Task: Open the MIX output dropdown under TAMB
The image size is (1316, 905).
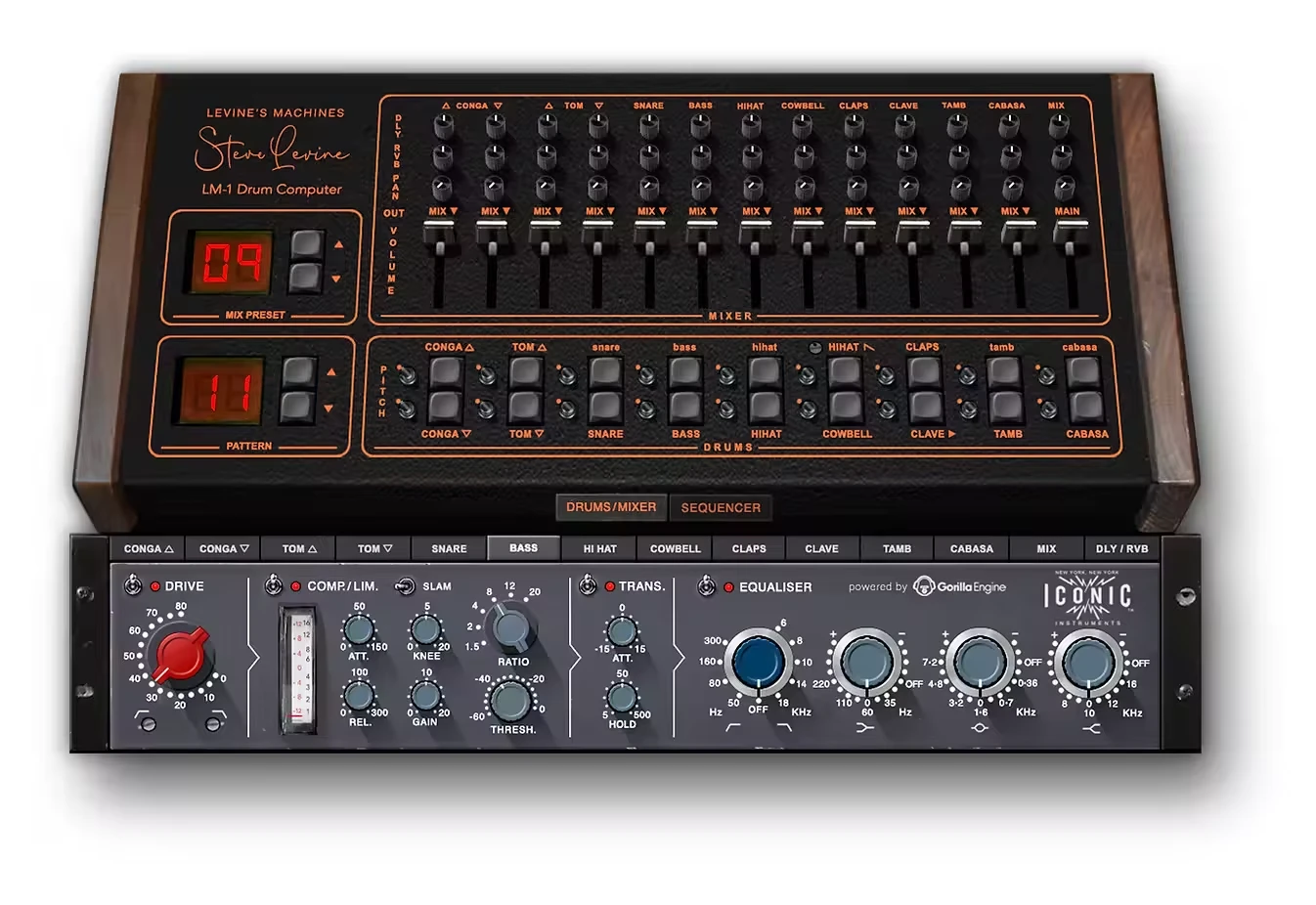Action: tap(964, 211)
